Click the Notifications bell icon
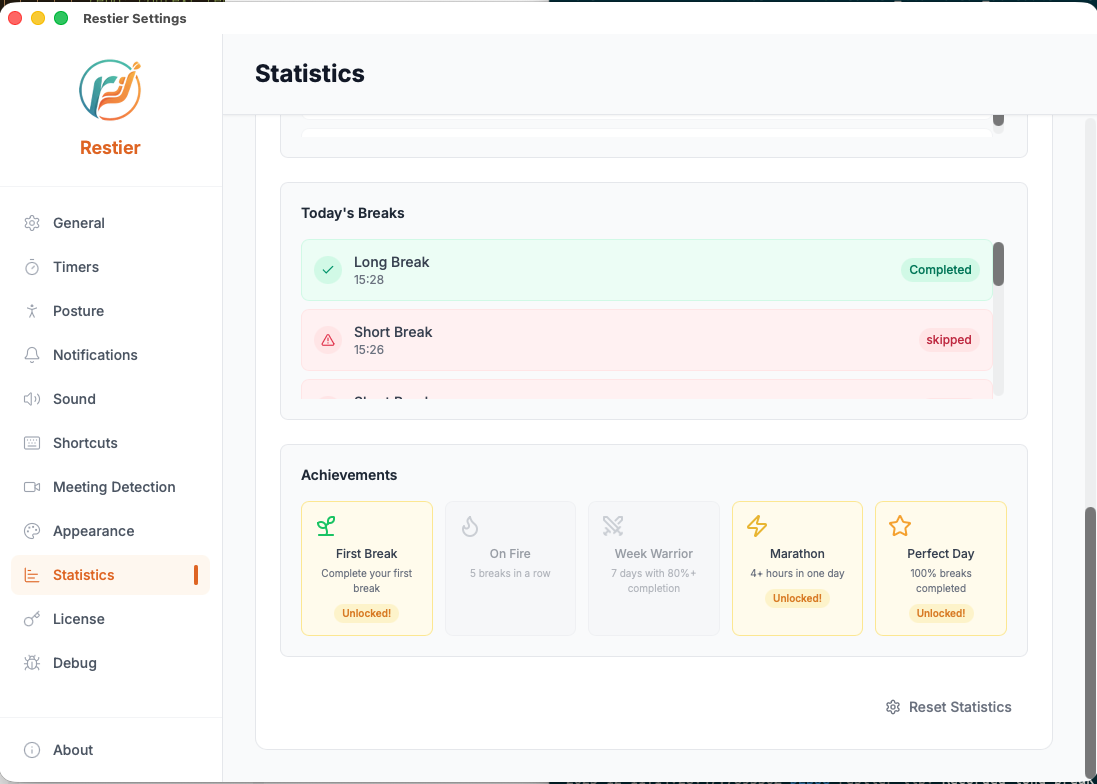Screen dimensions: 1097x784 [32, 355]
